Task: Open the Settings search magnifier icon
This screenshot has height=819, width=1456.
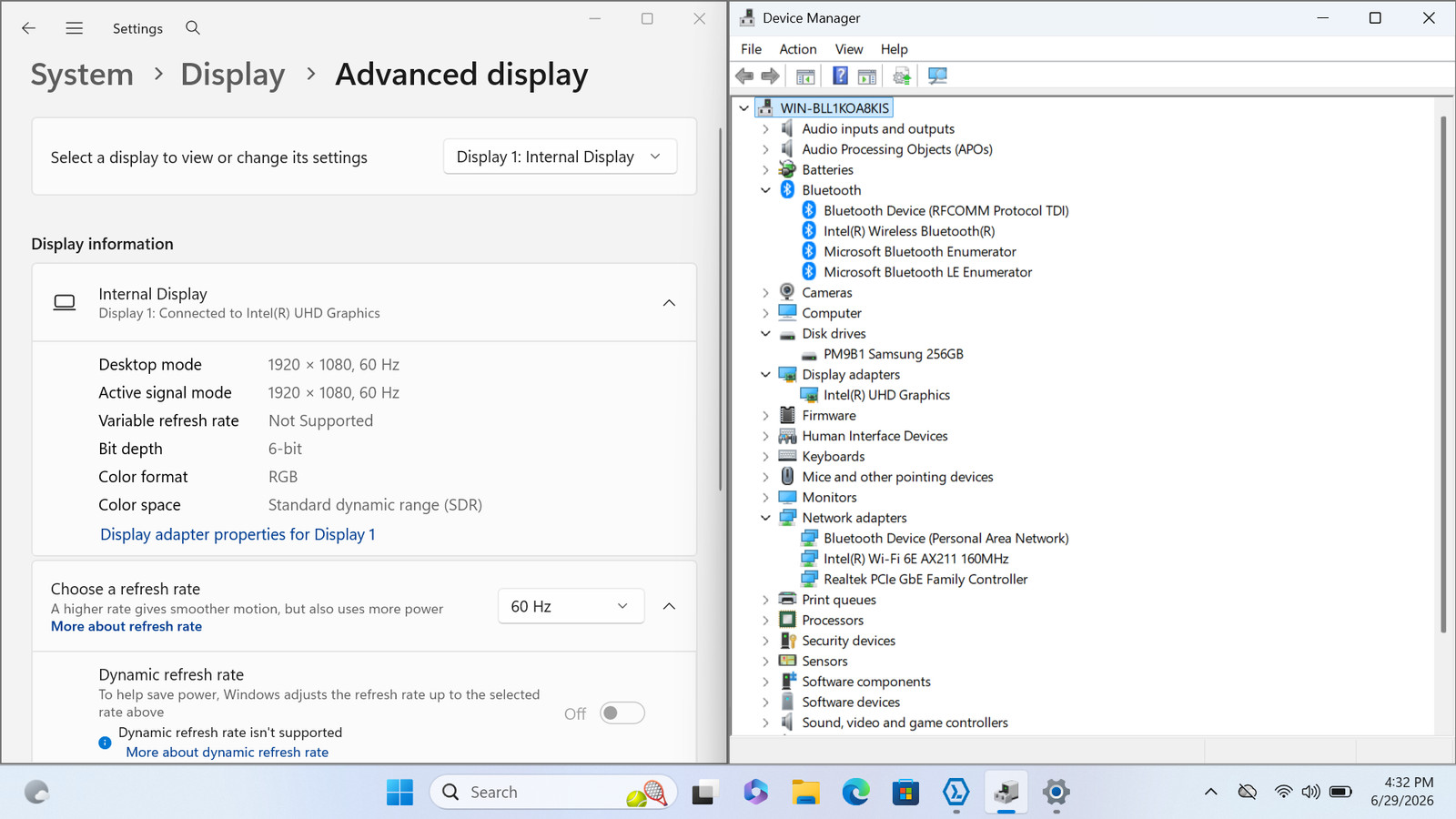Action: (x=193, y=28)
